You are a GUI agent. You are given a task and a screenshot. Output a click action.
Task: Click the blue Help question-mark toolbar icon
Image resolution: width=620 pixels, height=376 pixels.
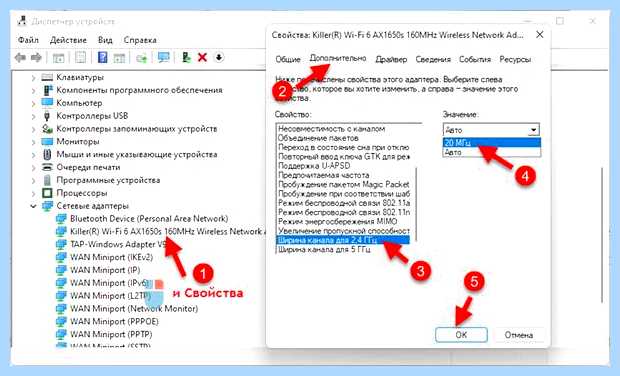[x=102, y=58]
